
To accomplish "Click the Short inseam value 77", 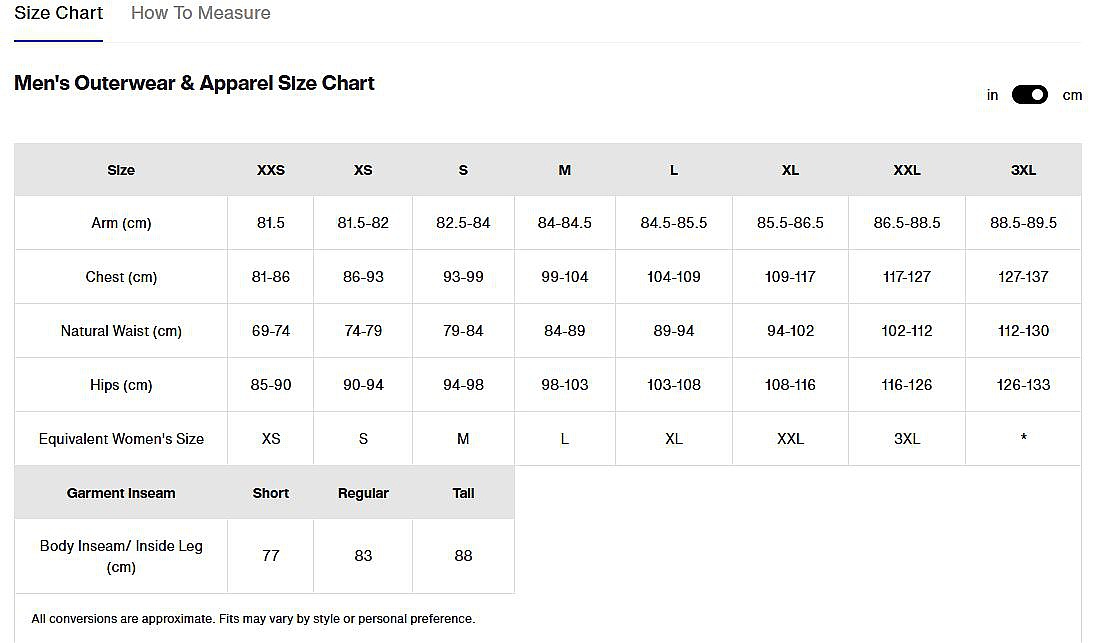I will (270, 555).
